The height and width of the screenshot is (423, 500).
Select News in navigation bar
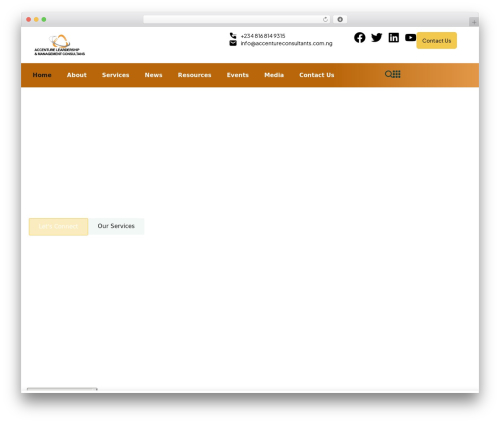coord(153,75)
